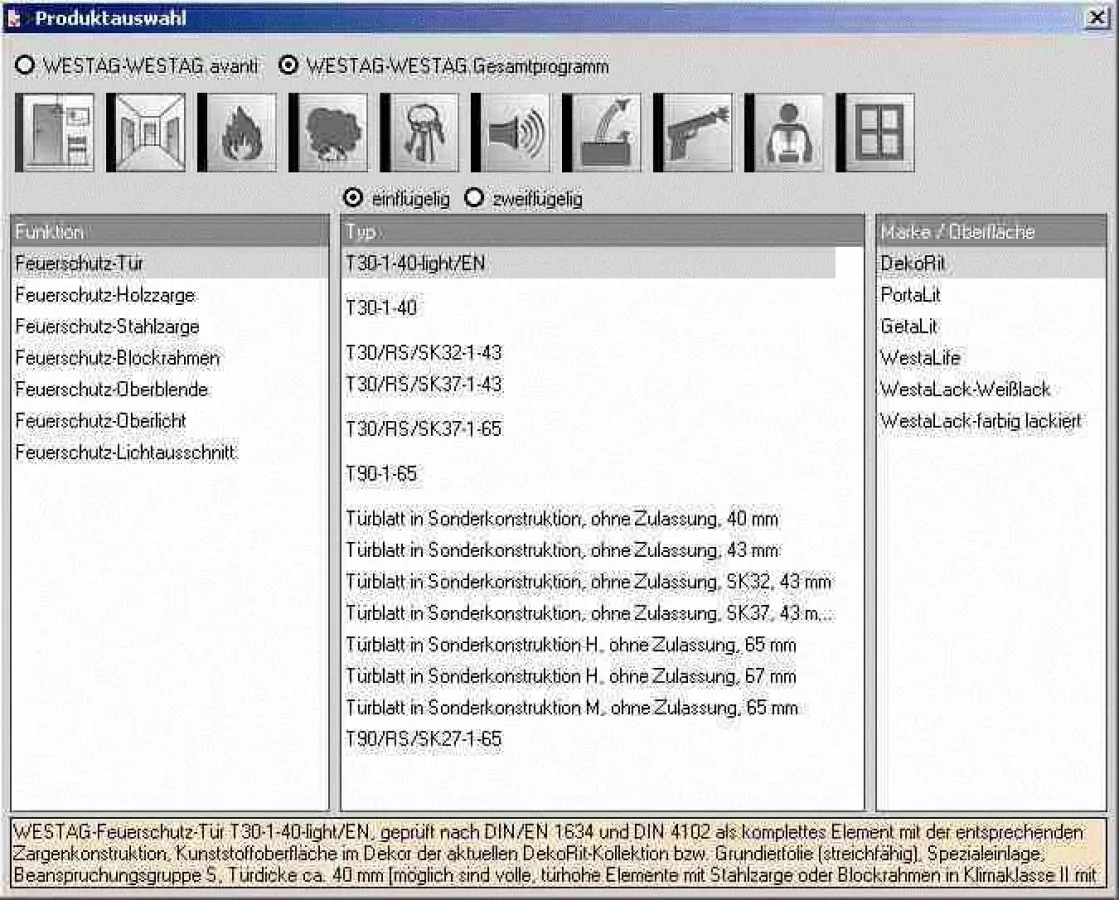This screenshot has height=900, width=1119.
Task: Choose PortaLit from Marke / Oberfläche list
Action: tap(910, 295)
